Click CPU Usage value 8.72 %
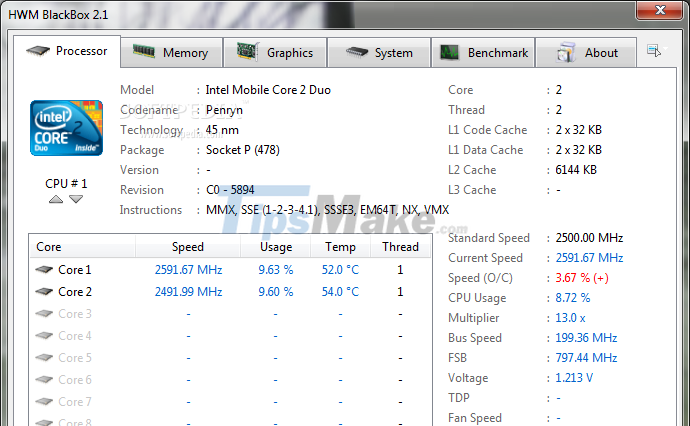This screenshot has width=690, height=426. [x=573, y=298]
